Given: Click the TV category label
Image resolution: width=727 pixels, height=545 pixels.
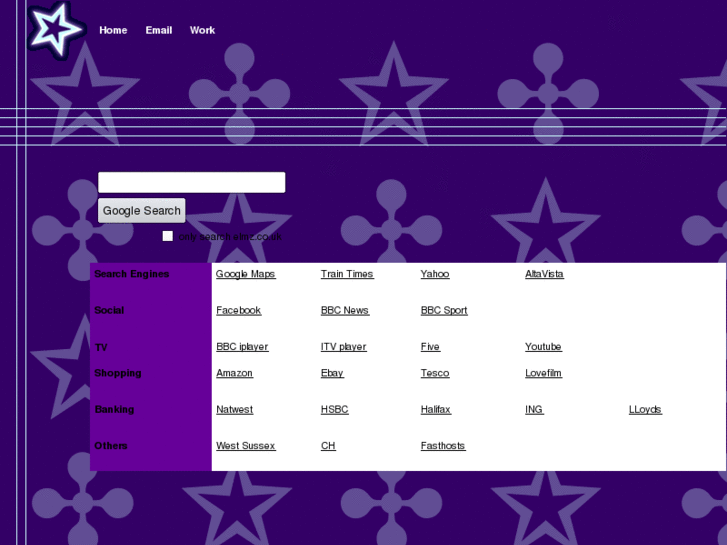Looking at the screenshot, I should (x=101, y=347).
